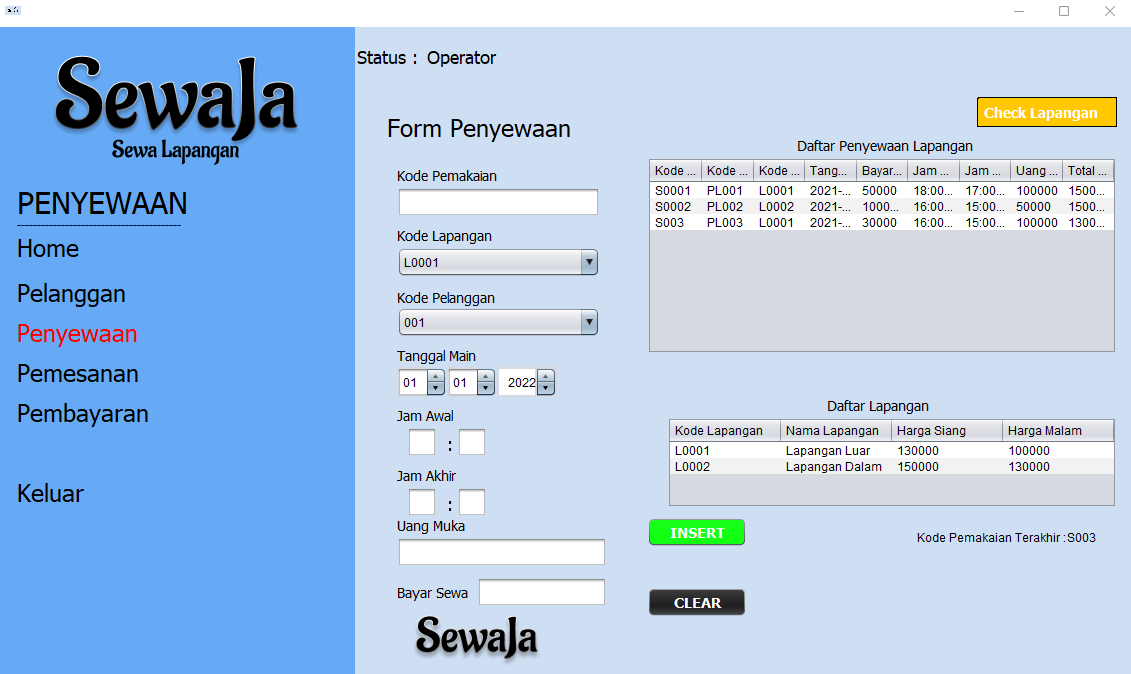Decrease the month value in Tanggal Main
The height and width of the screenshot is (674, 1131).
[x=486, y=389]
